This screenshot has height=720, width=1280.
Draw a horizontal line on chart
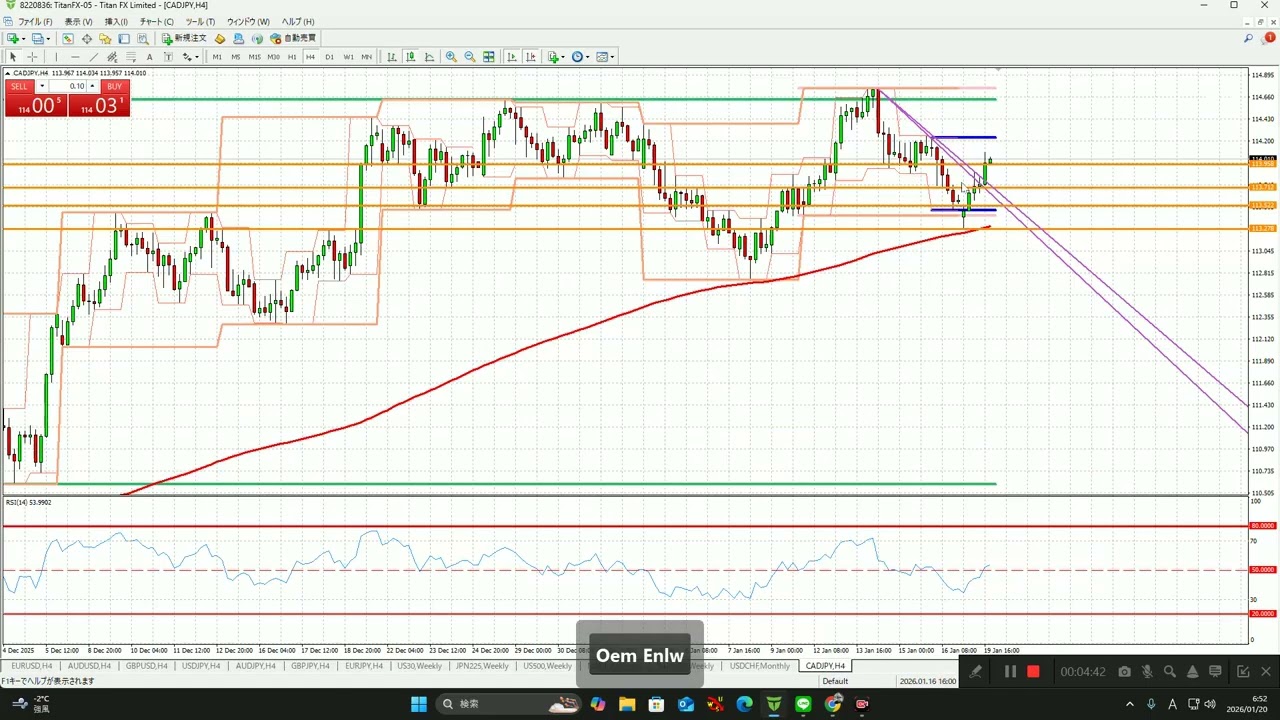(75, 57)
